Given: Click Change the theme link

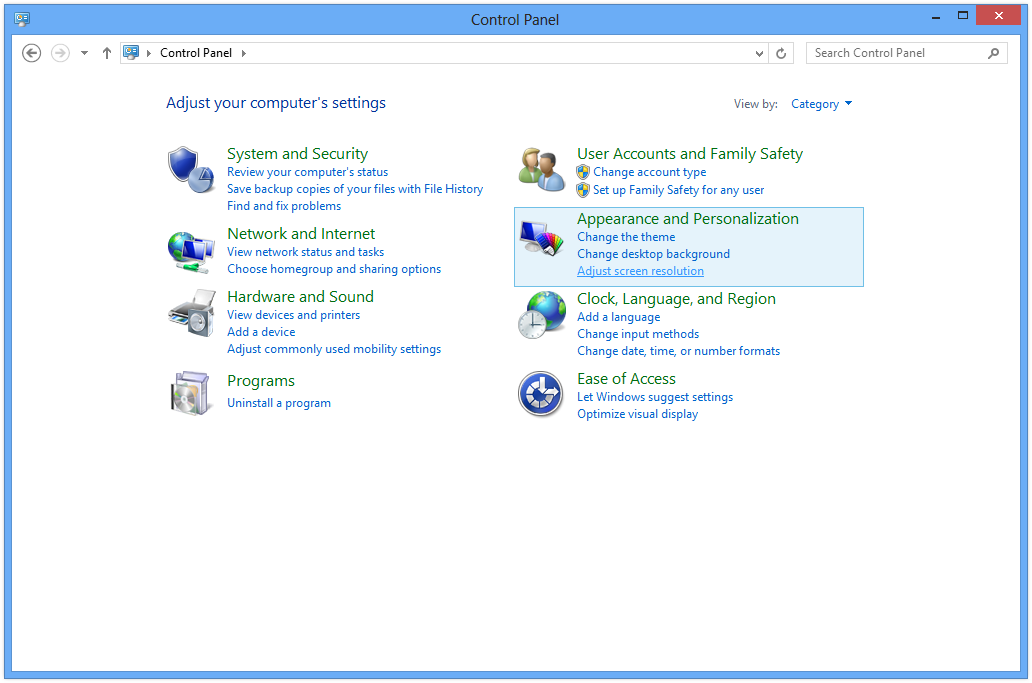Looking at the screenshot, I should coord(626,237).
